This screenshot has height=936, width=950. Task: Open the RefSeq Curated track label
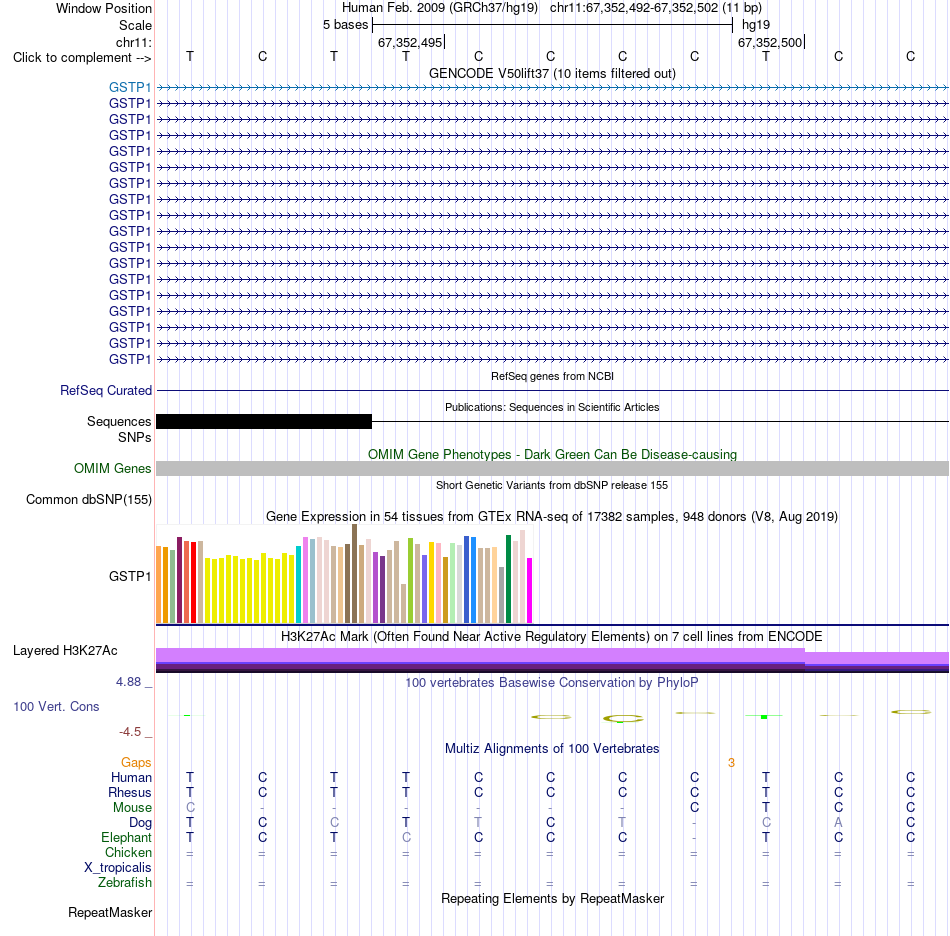click(105, 390)
